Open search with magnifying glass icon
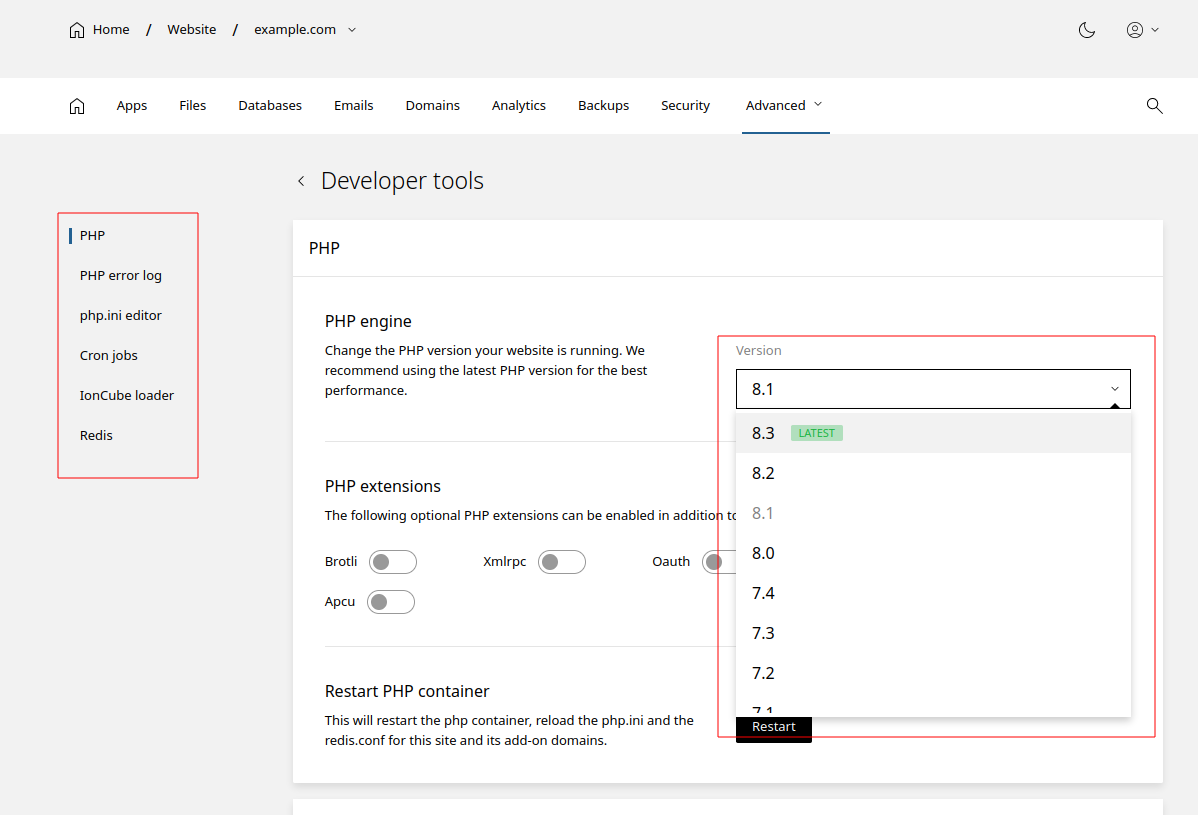The width and height of the screenshot is (1198, 815). (x=1154, y=106)
